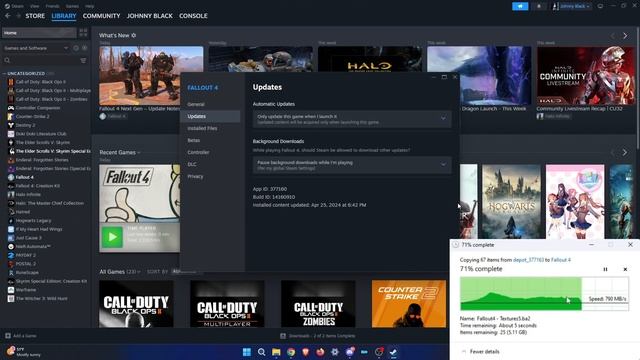Image resolution: width=640 pixels, height=360 pixels.
Task: Open Windows Start menu
Action: [x=247, y=352]
